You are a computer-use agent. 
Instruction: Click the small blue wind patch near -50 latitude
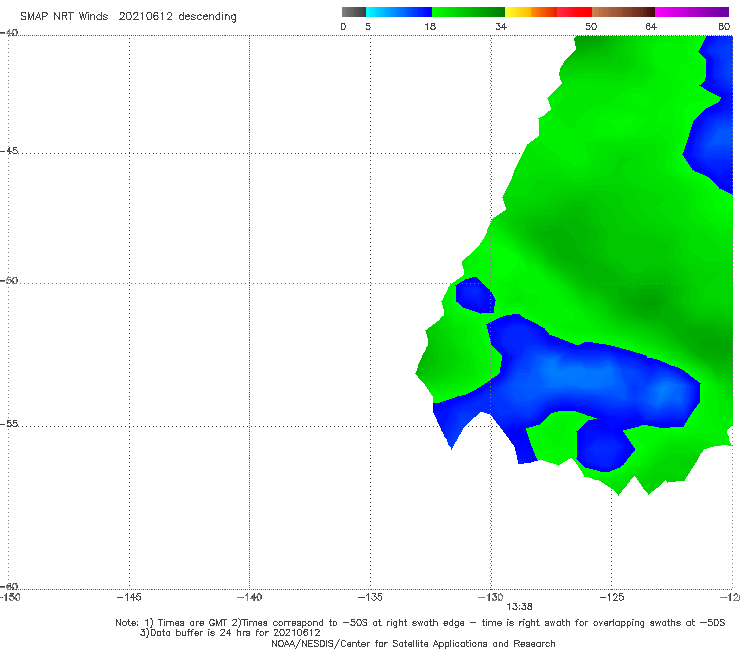tap(475, 295)
